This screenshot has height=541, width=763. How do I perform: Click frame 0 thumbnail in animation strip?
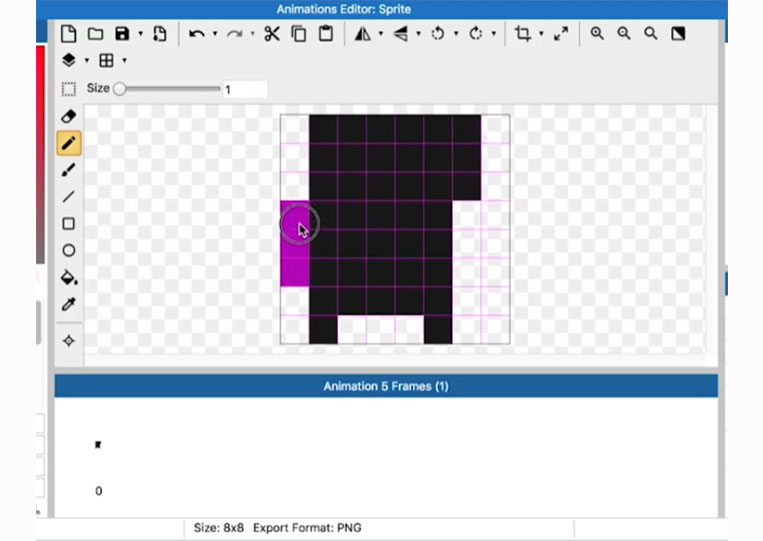pyautogui.click(x=98, y=445)
